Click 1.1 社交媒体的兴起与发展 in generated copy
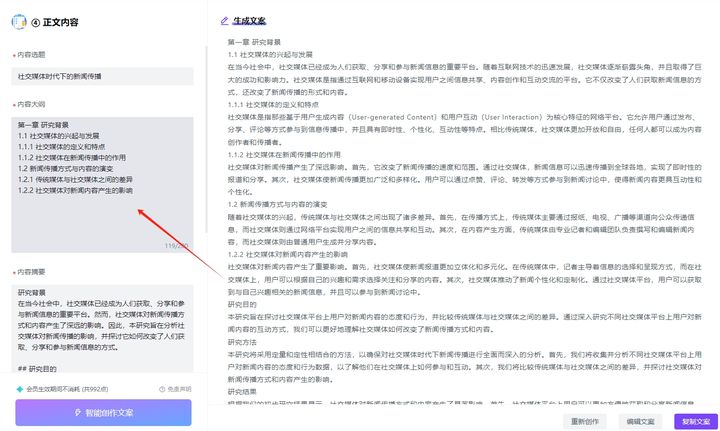Viewport: 720px width, 431px height. [x=270, y=55]
